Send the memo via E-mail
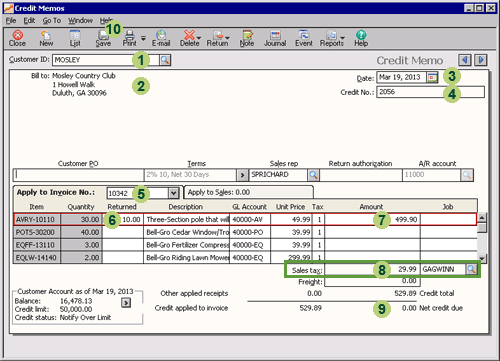The width and height of the screenshot is (500, 361). [161, 38]
